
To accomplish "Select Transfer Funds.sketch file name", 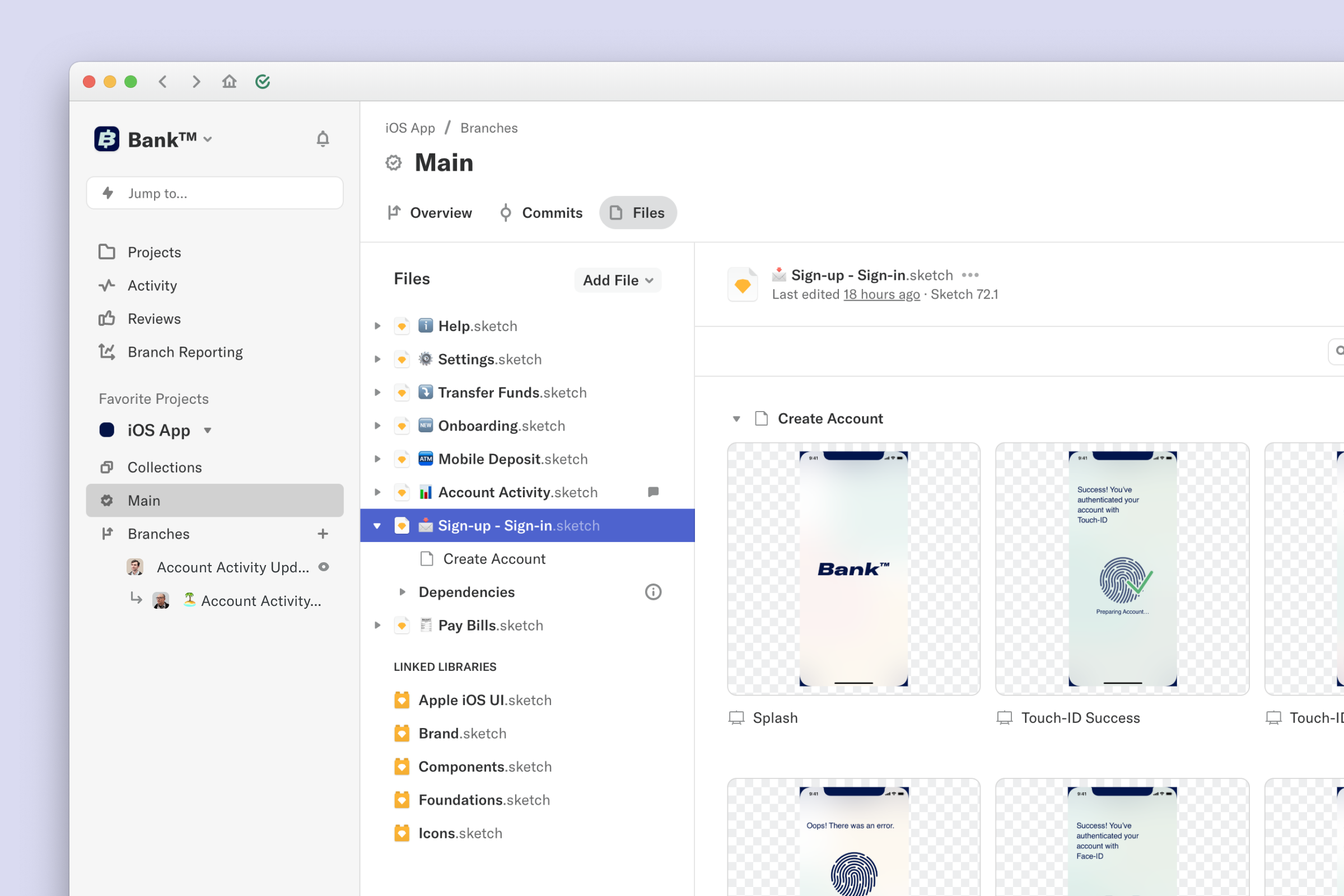I will tap(512, 392).
